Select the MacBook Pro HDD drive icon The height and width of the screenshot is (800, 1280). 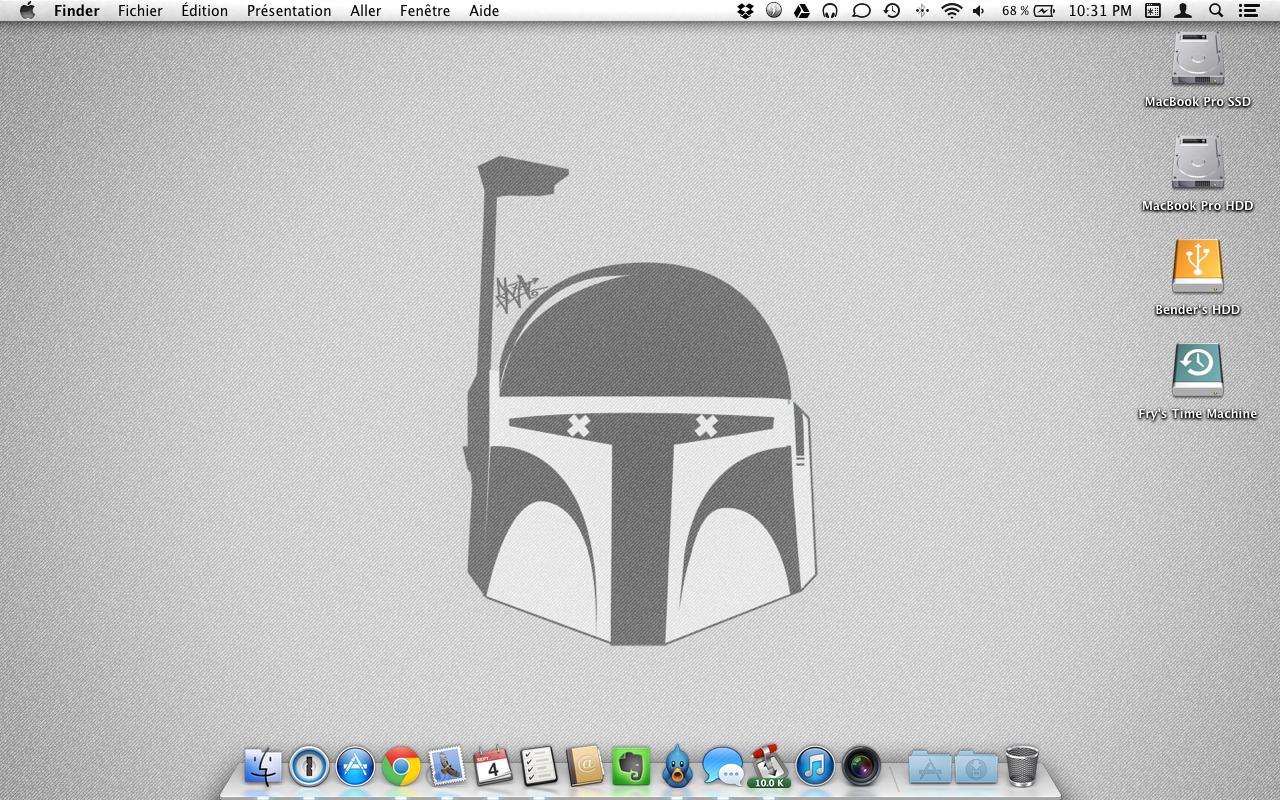point(1198,164)
